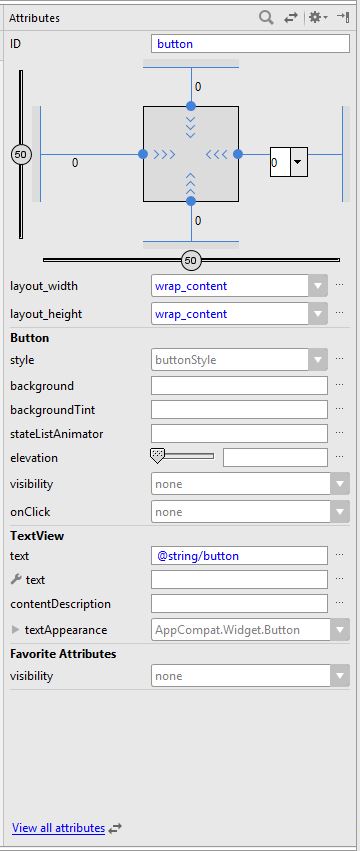Click the elevation slider thumb
This screenshot has width=360, height=851.
(x=157, y=456)
